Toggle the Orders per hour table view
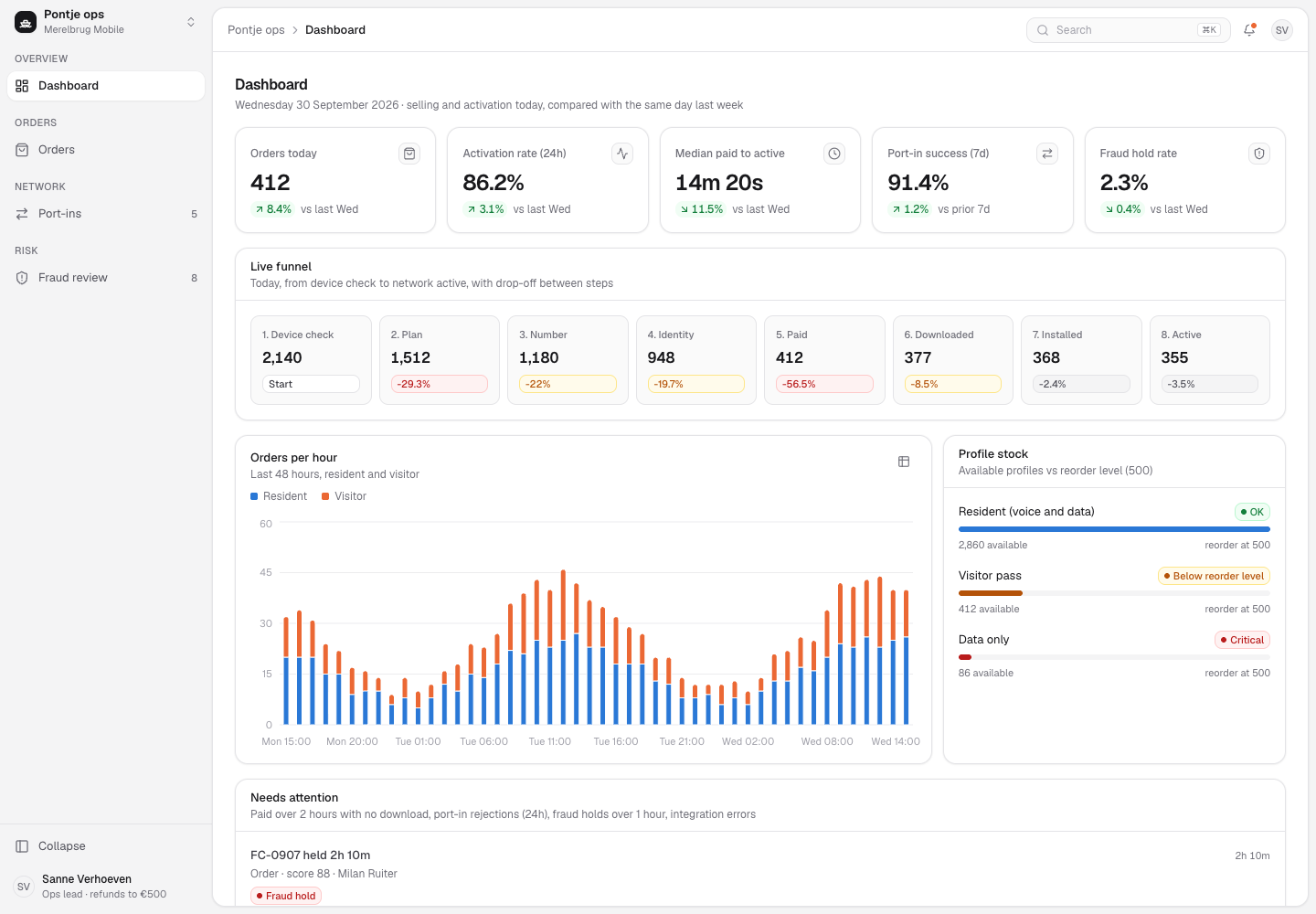Viewport: 1316px width, 914px height. 904,462
